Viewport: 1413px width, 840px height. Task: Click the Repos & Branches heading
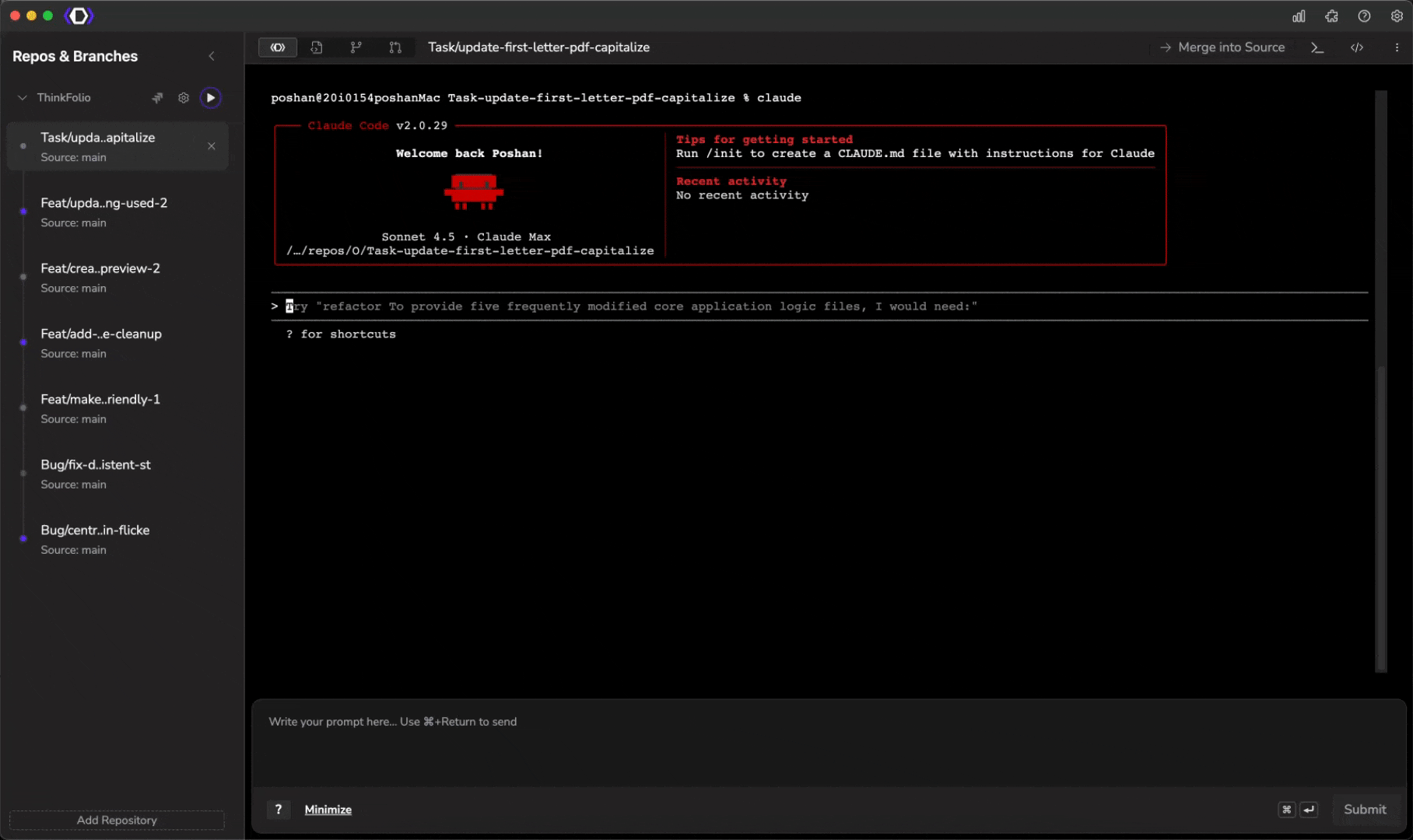click(75, 56)
